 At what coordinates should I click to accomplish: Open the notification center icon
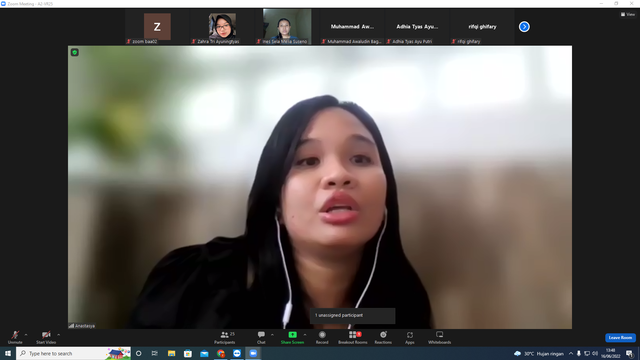[x=629, y=353]
